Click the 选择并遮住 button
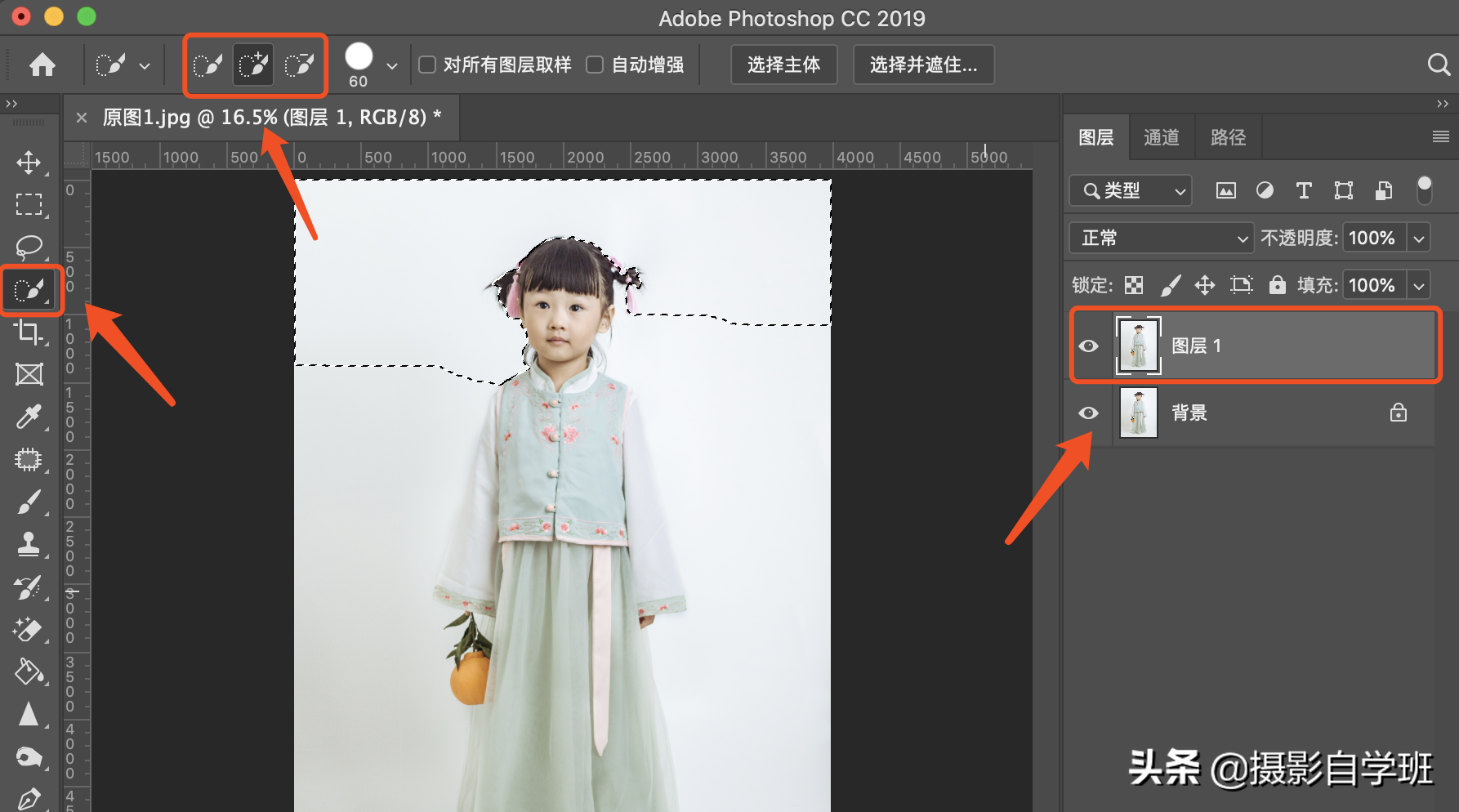Image resolution: width=1459 pixels, height=812 pixels. click(923, 65)
